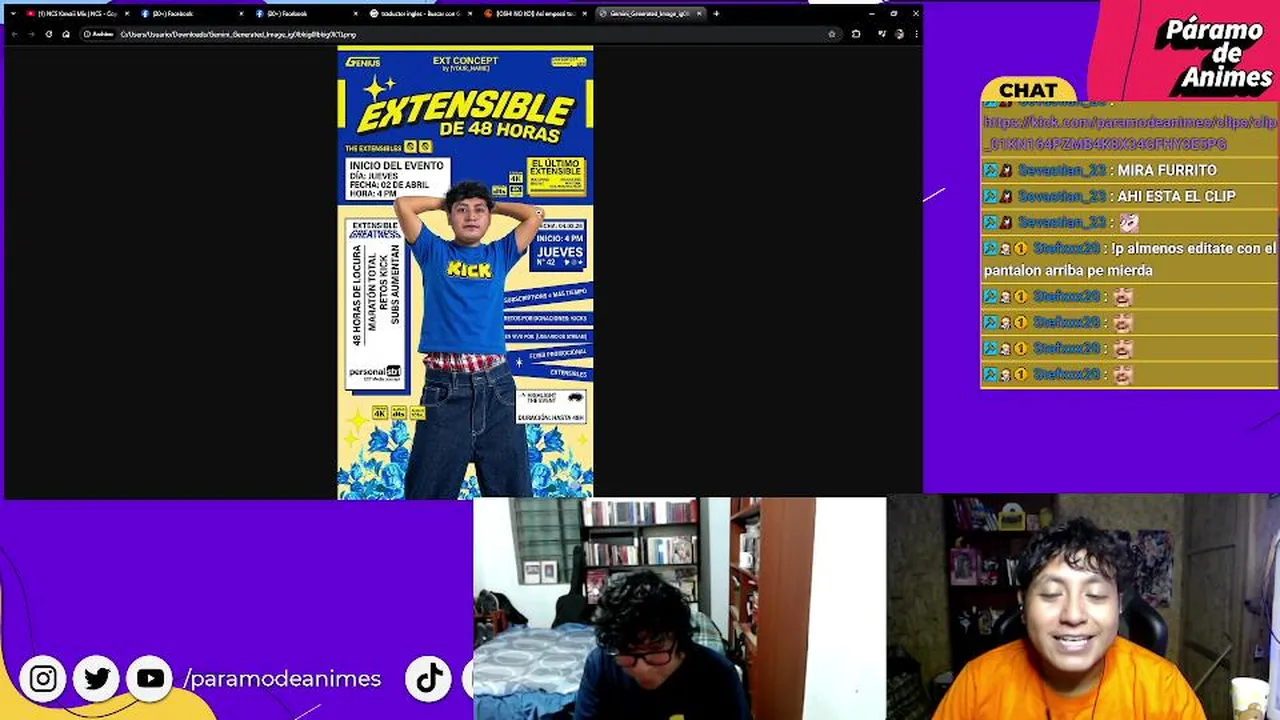Close the traductor ingles tab
Screen dimensions: 1280x720
pos(470,14)
